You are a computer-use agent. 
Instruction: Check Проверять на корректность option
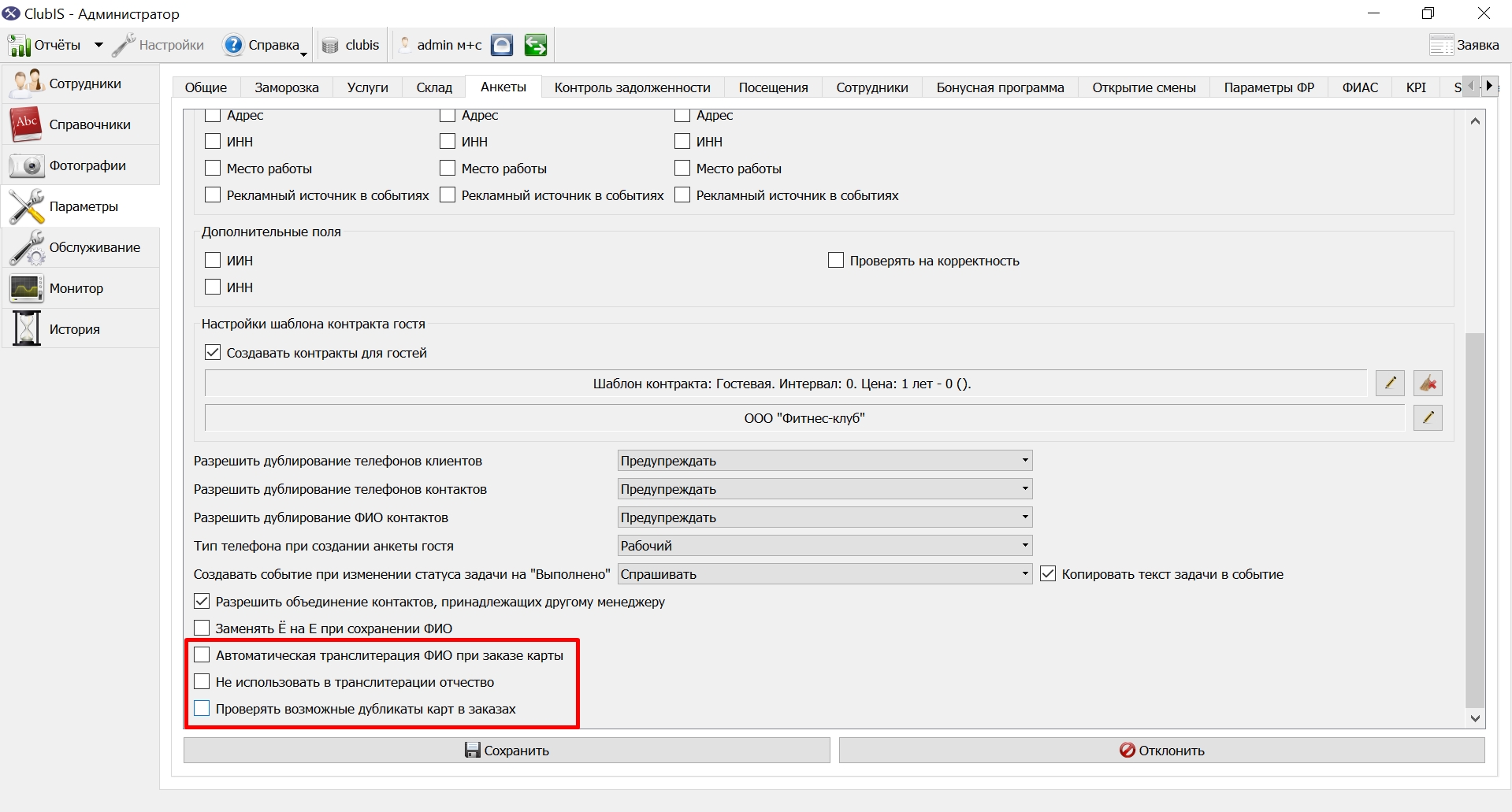836,261
